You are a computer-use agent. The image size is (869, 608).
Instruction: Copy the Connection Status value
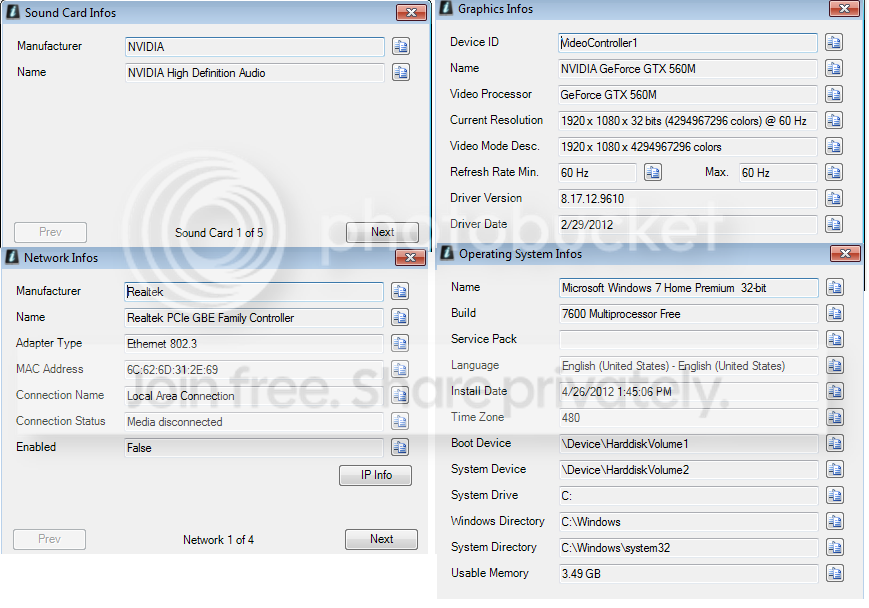click(x=400, y=421)
